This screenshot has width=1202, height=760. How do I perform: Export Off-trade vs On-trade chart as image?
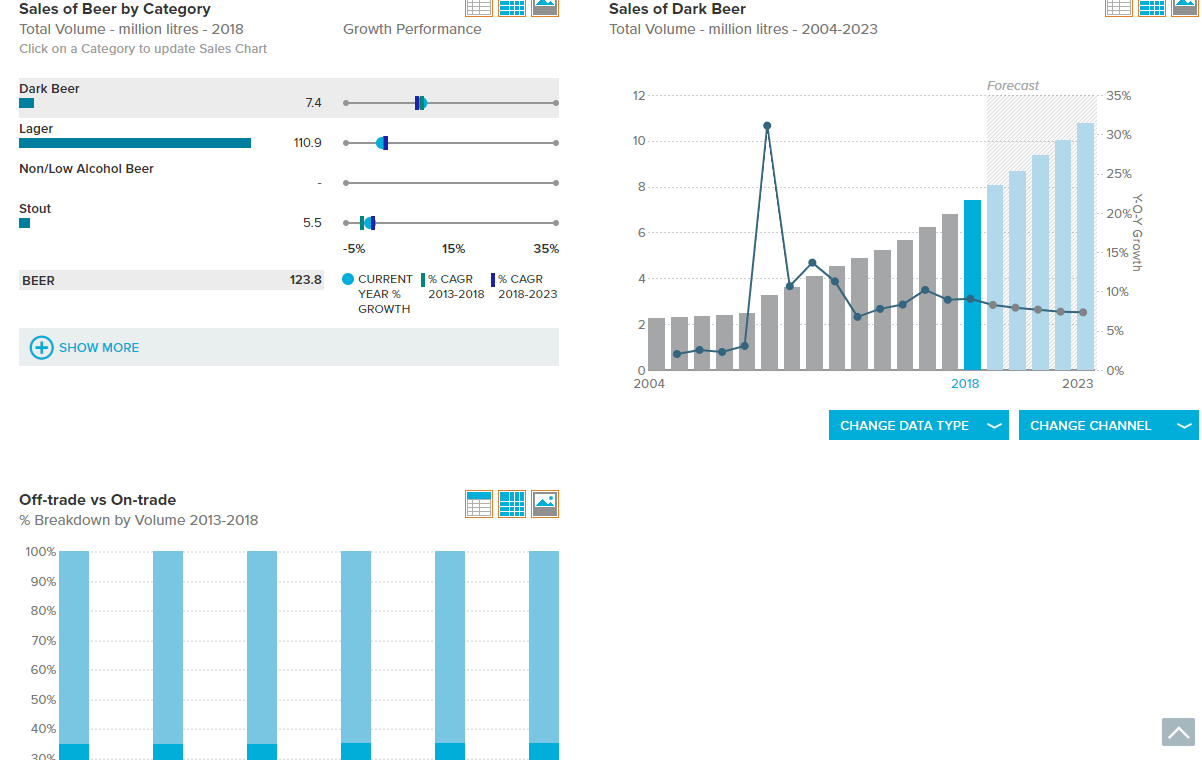click(545, 504)
